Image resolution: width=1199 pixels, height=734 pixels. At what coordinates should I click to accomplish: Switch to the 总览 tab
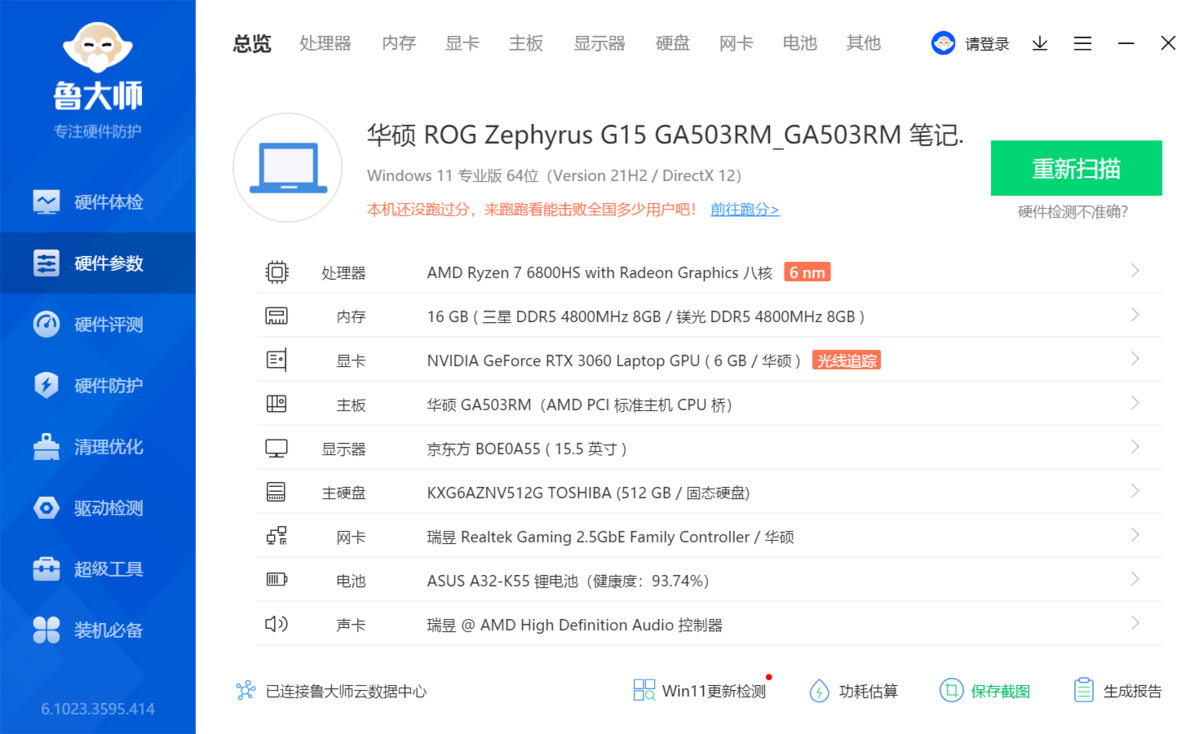coord(252,44)
